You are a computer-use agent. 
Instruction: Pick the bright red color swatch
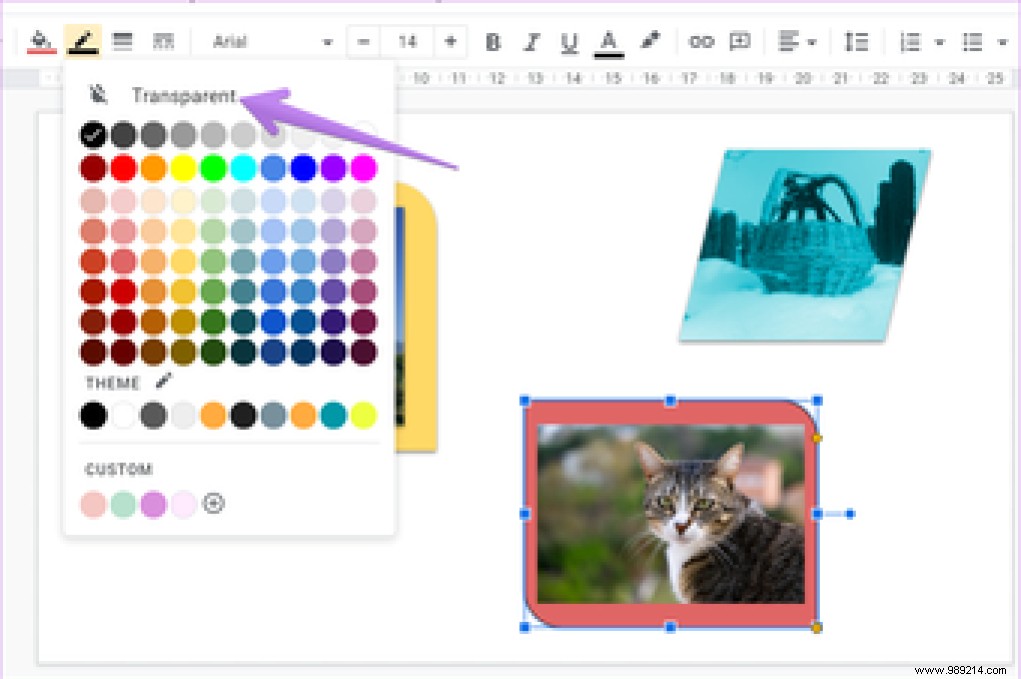tap(123, 168)
